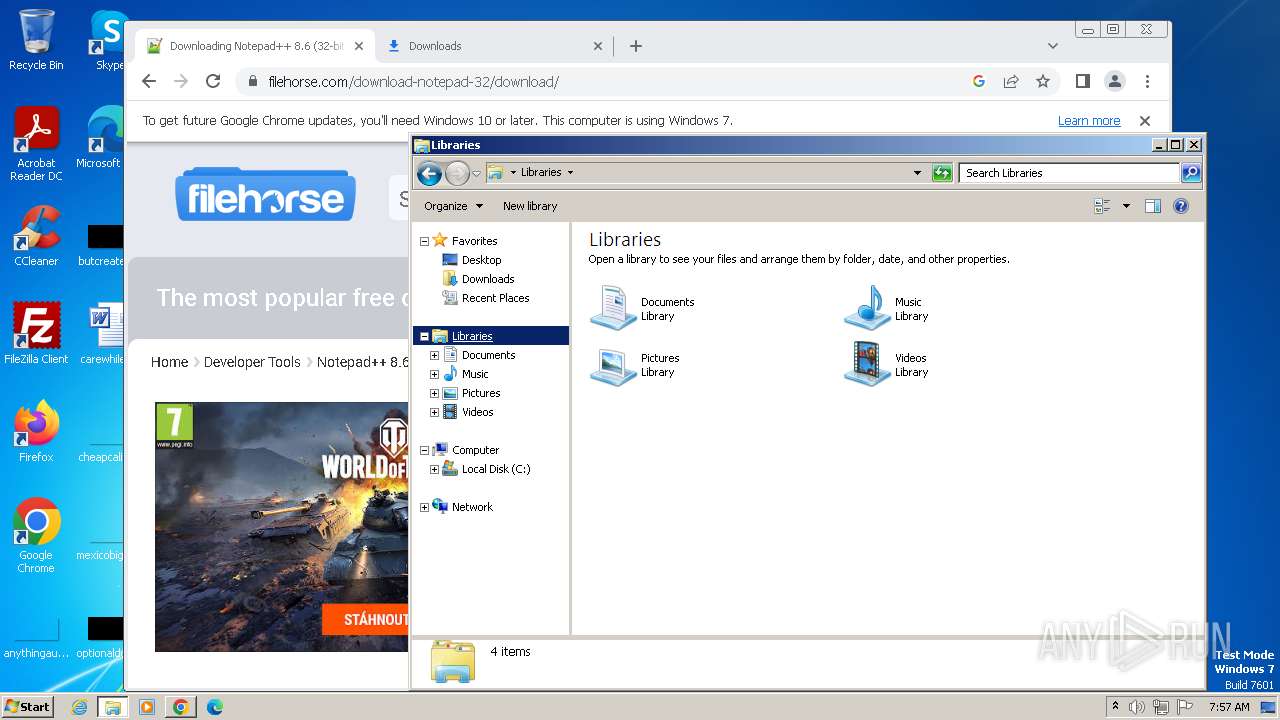
Task: Open the Organize dropdown menu
Action: pos(453,206)
